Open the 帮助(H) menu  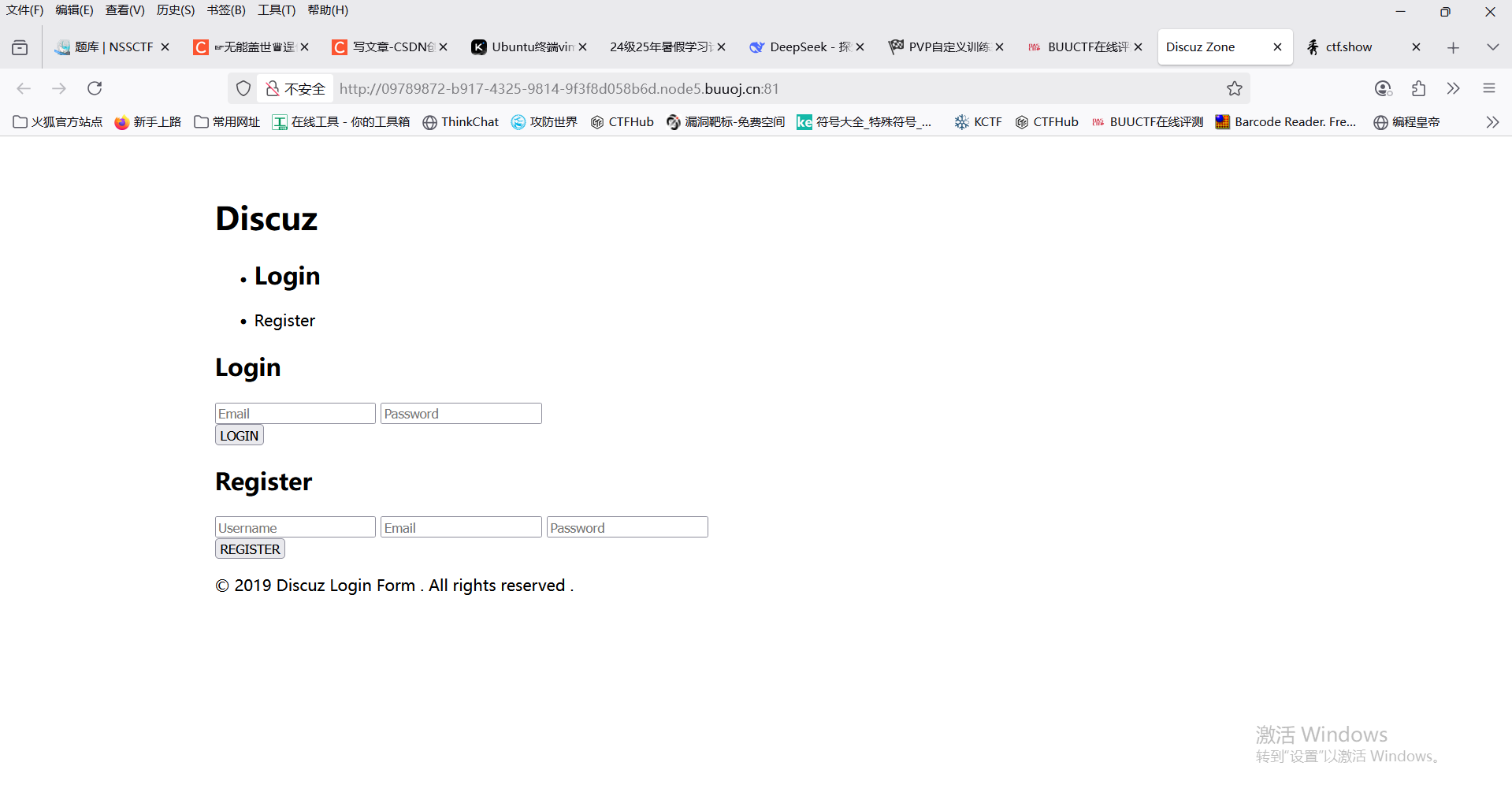[328, 10]
